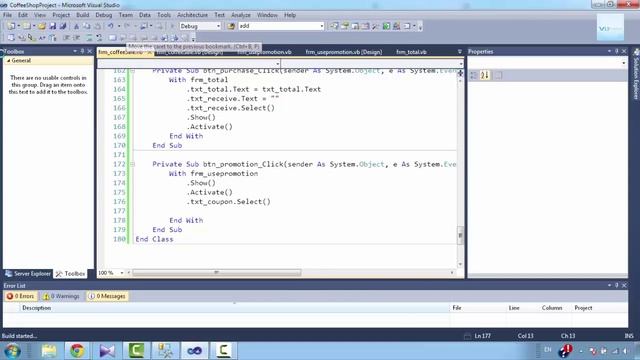Sort Error List by File column
The width and height of the screenshot is (640, 360).
tap(478, 308)
